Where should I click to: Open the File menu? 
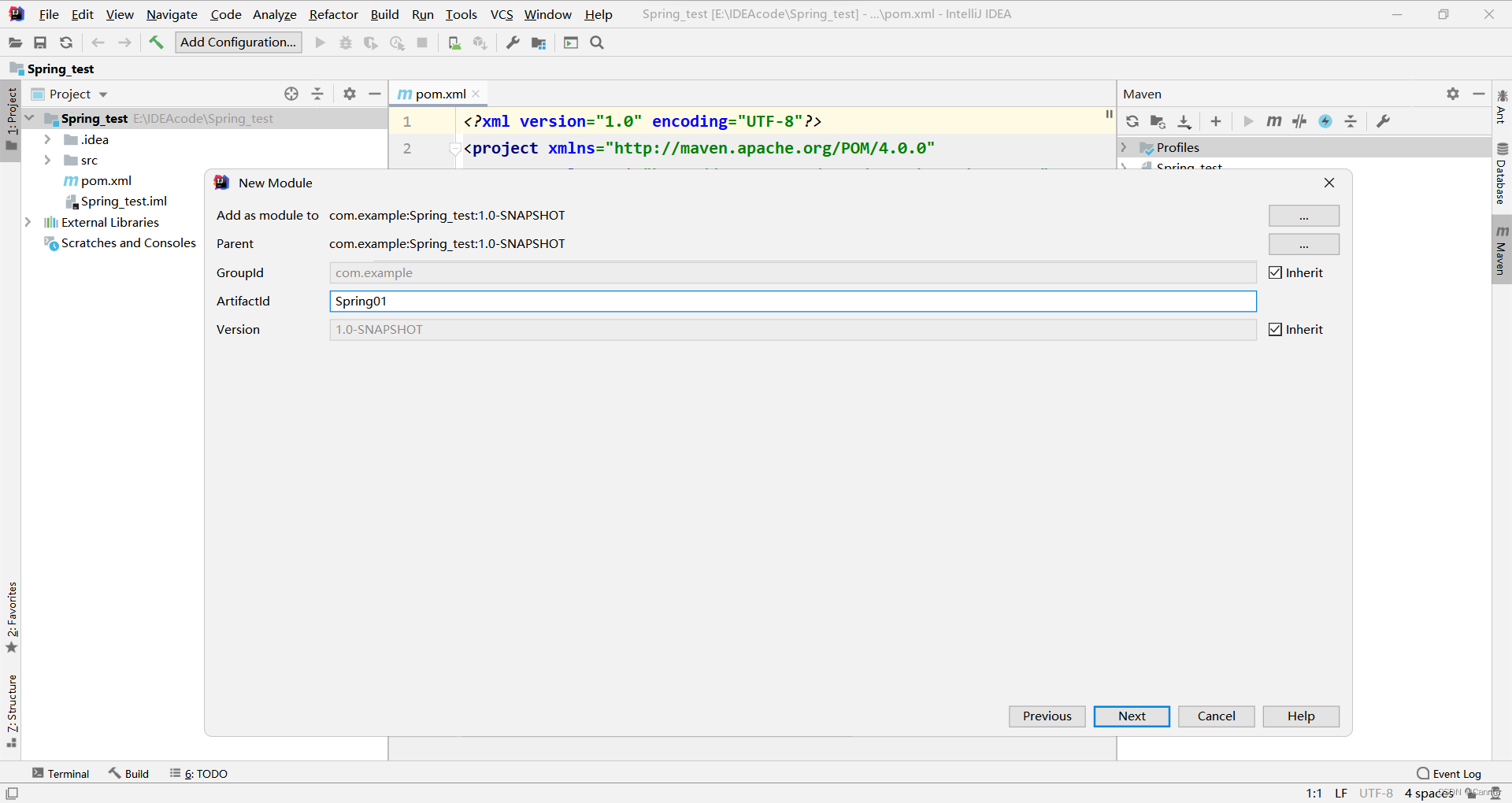point(49,14)
